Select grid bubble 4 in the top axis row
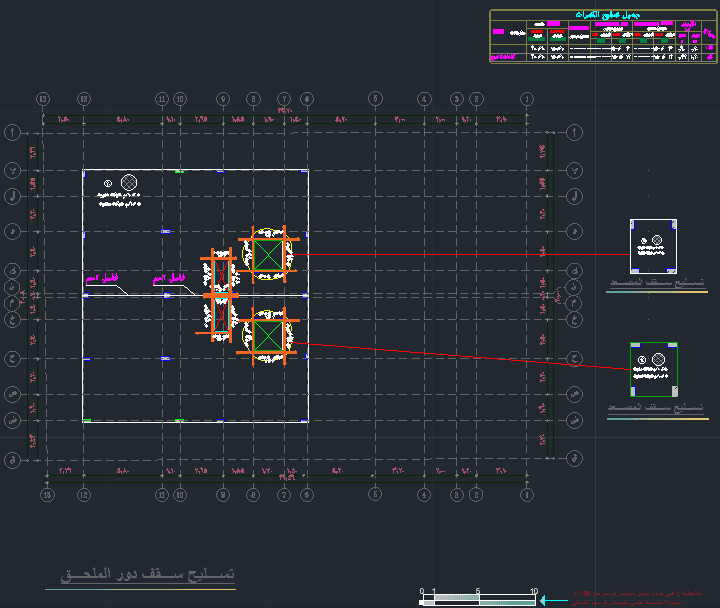The height and width of the screenshot is (608, 720). (x=424, y=99)
